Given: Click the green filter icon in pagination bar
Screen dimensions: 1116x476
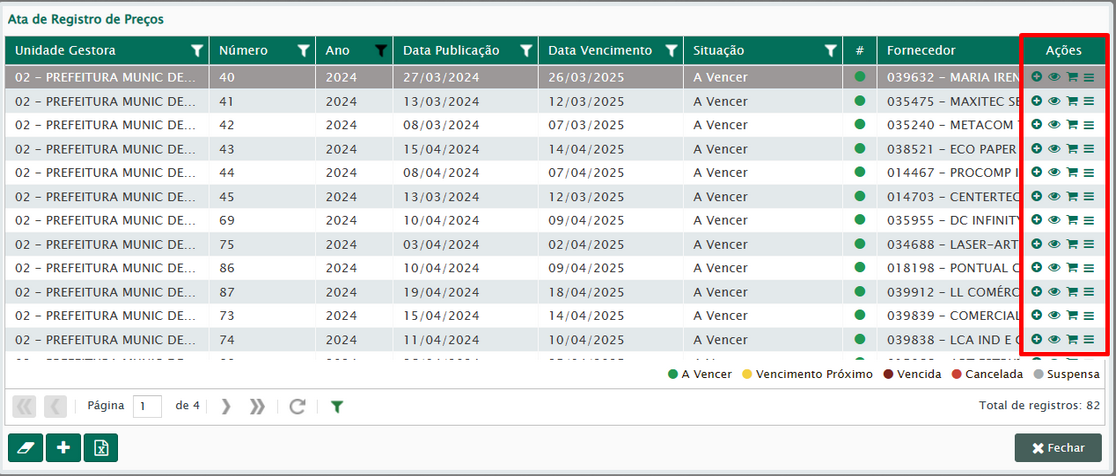Looking at the screenshot, I should 337,406.
